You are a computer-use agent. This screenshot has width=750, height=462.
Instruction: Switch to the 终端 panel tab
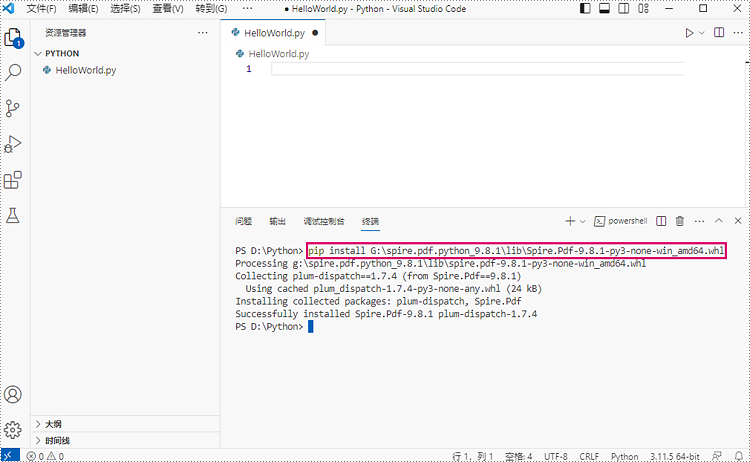(370, 221)
